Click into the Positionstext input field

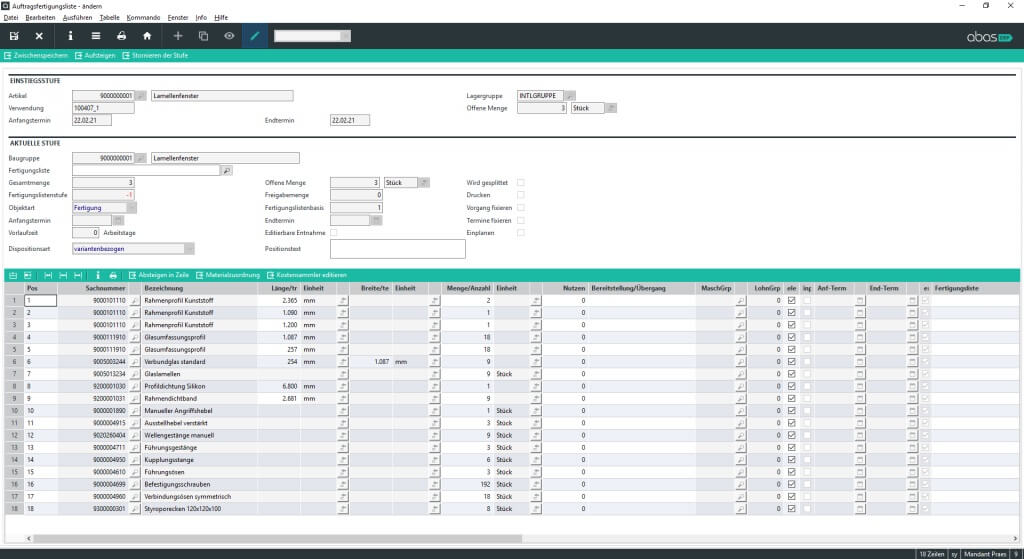pyautogui.click(x=397, y=250)
